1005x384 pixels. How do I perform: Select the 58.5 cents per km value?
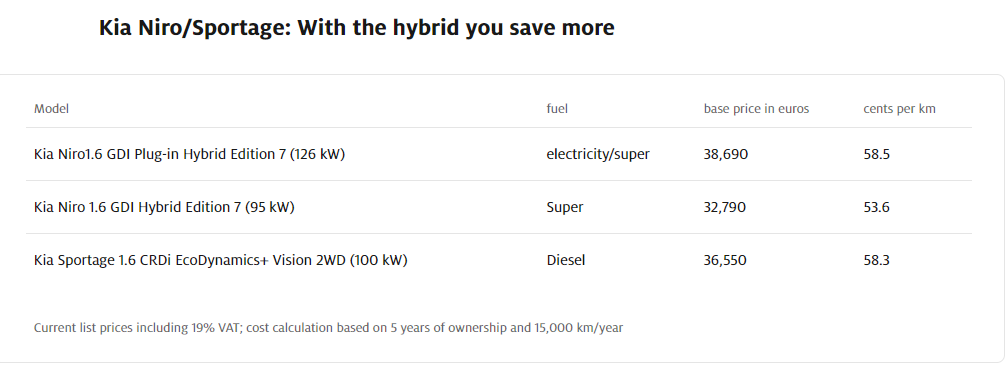tap(876, 154)
